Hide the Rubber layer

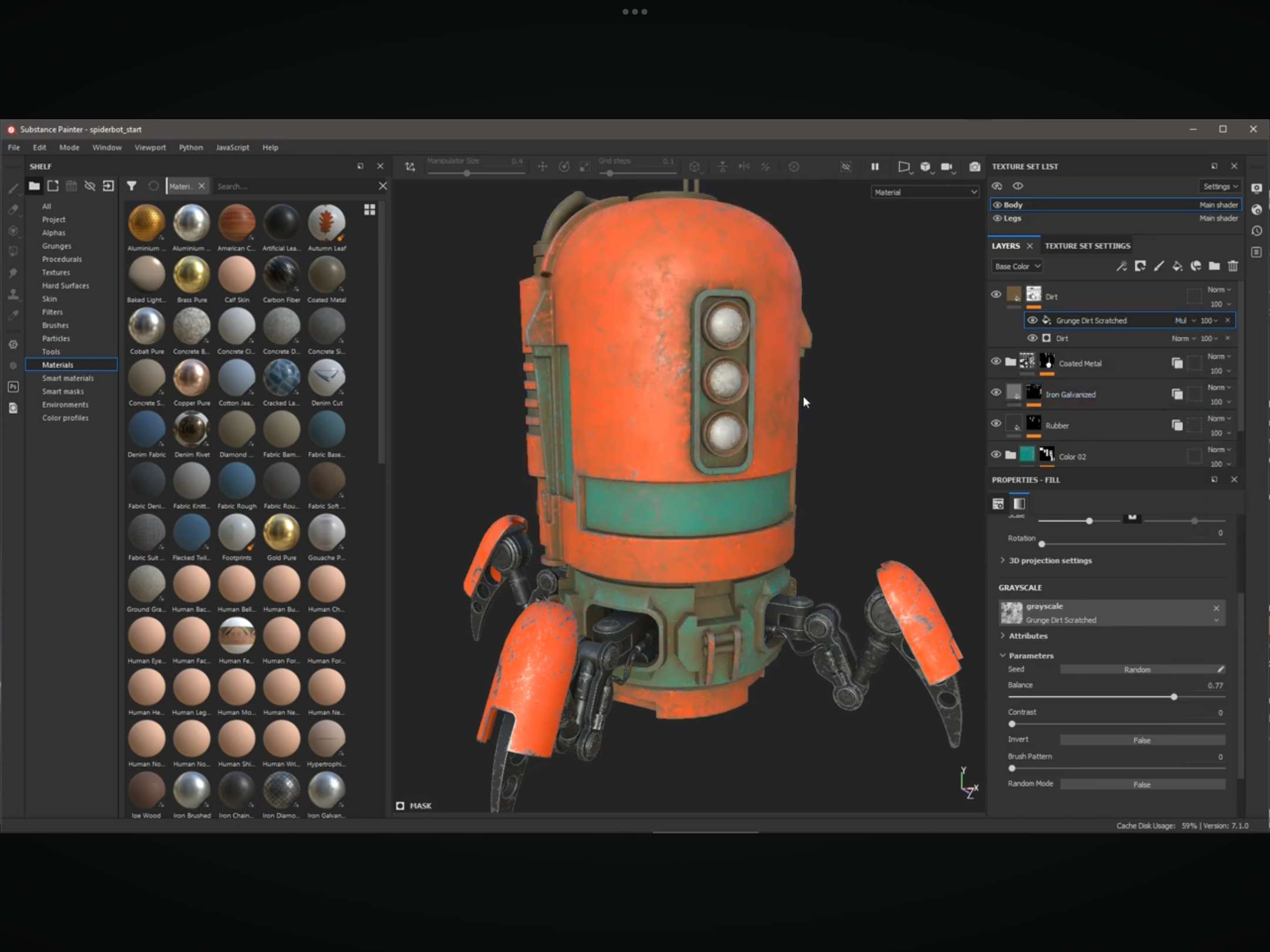(995, 423)
